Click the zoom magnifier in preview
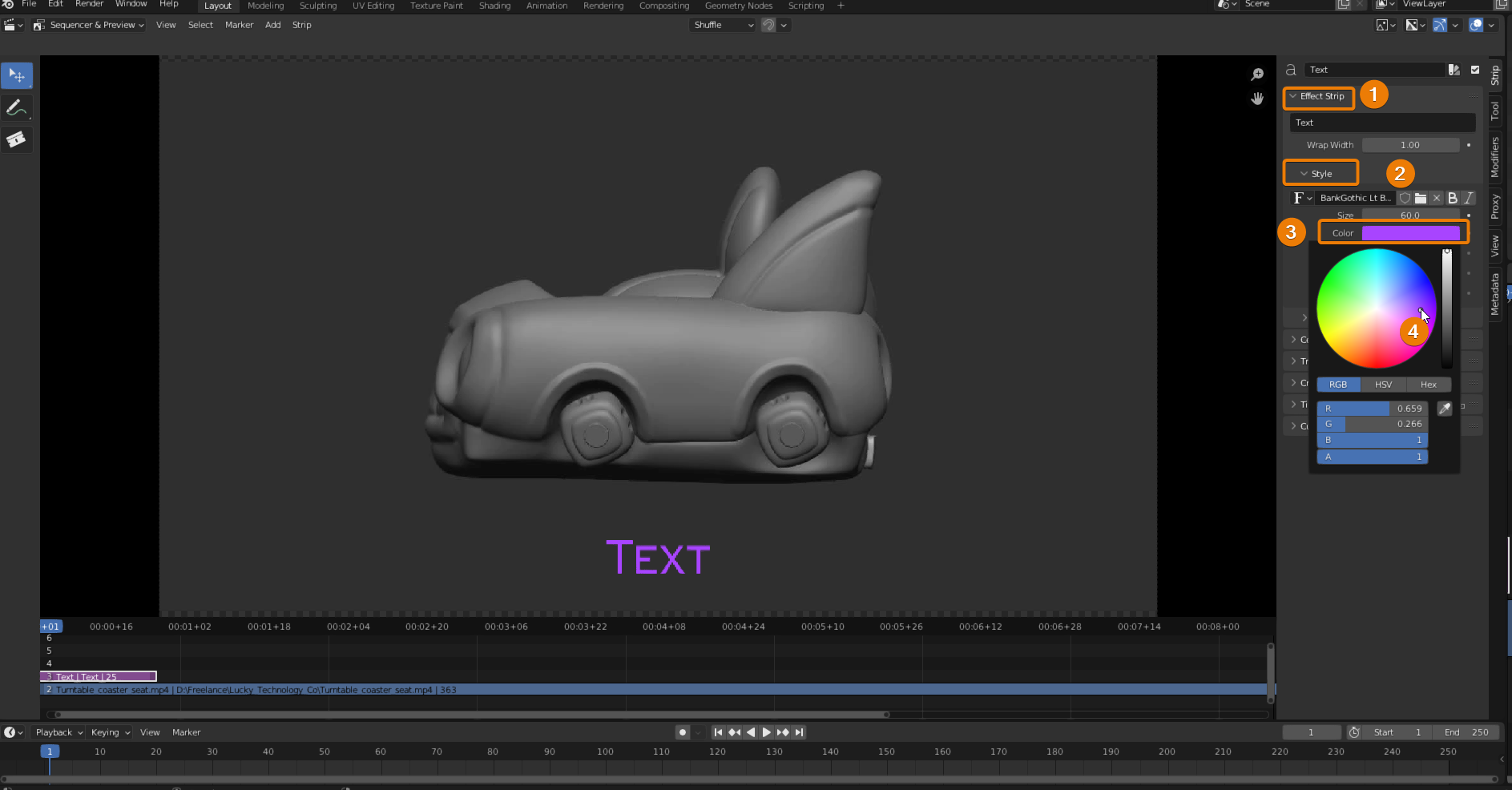1512x790 pixels. (x=1257, y=75)
